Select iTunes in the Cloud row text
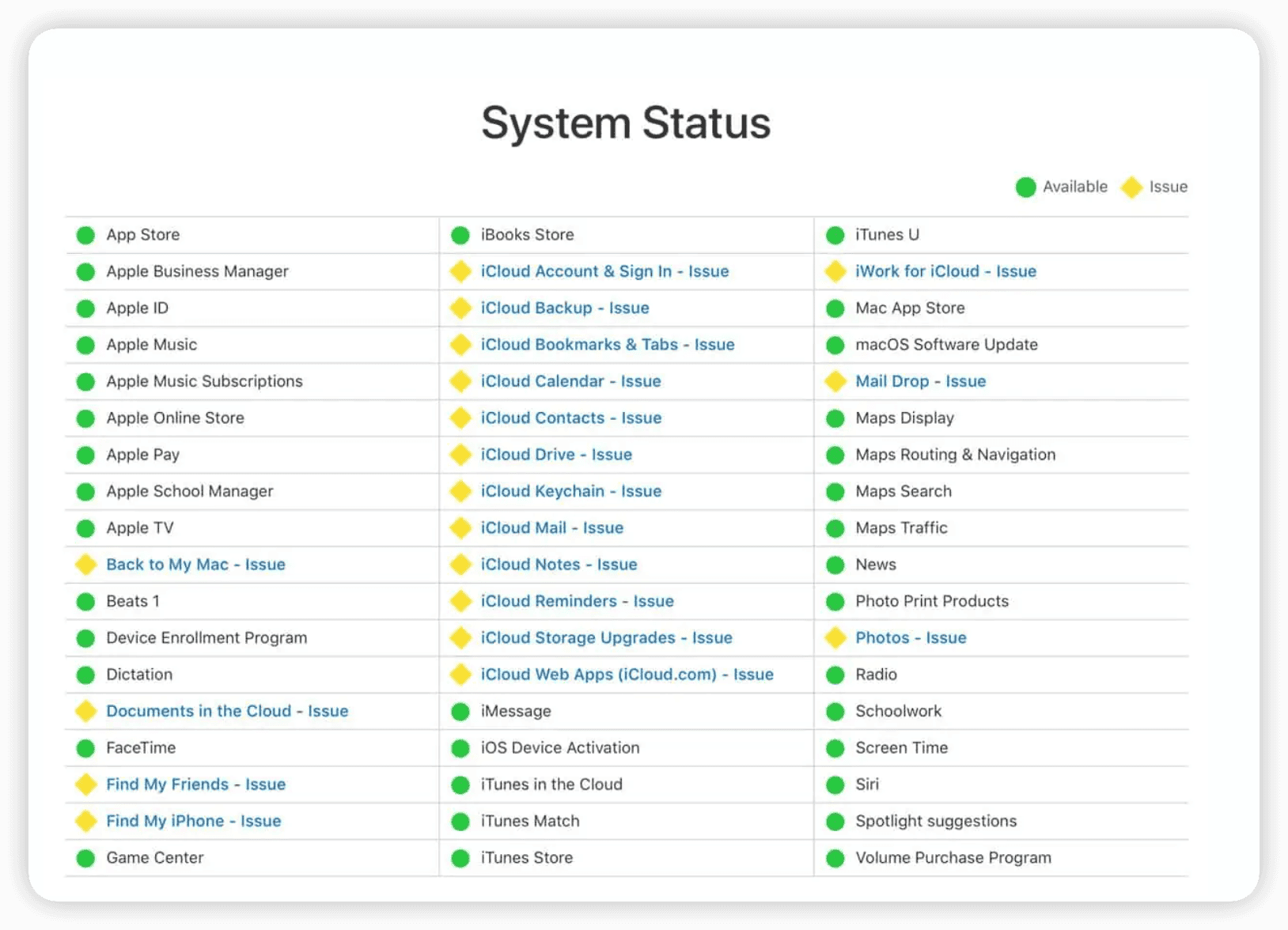1288x930 pixels. tap(551, 784)
